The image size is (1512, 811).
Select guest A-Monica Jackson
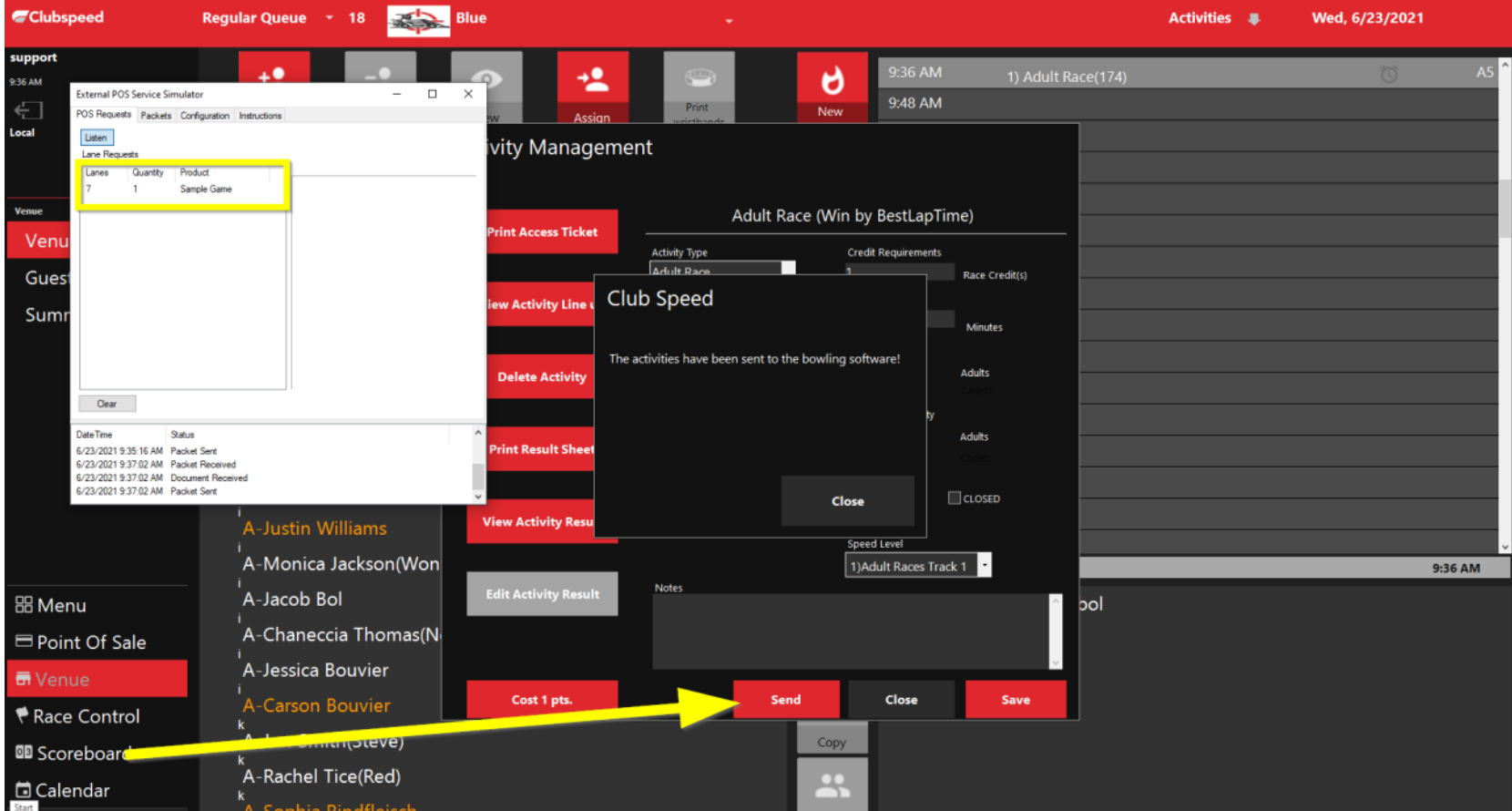coord(341,564)
